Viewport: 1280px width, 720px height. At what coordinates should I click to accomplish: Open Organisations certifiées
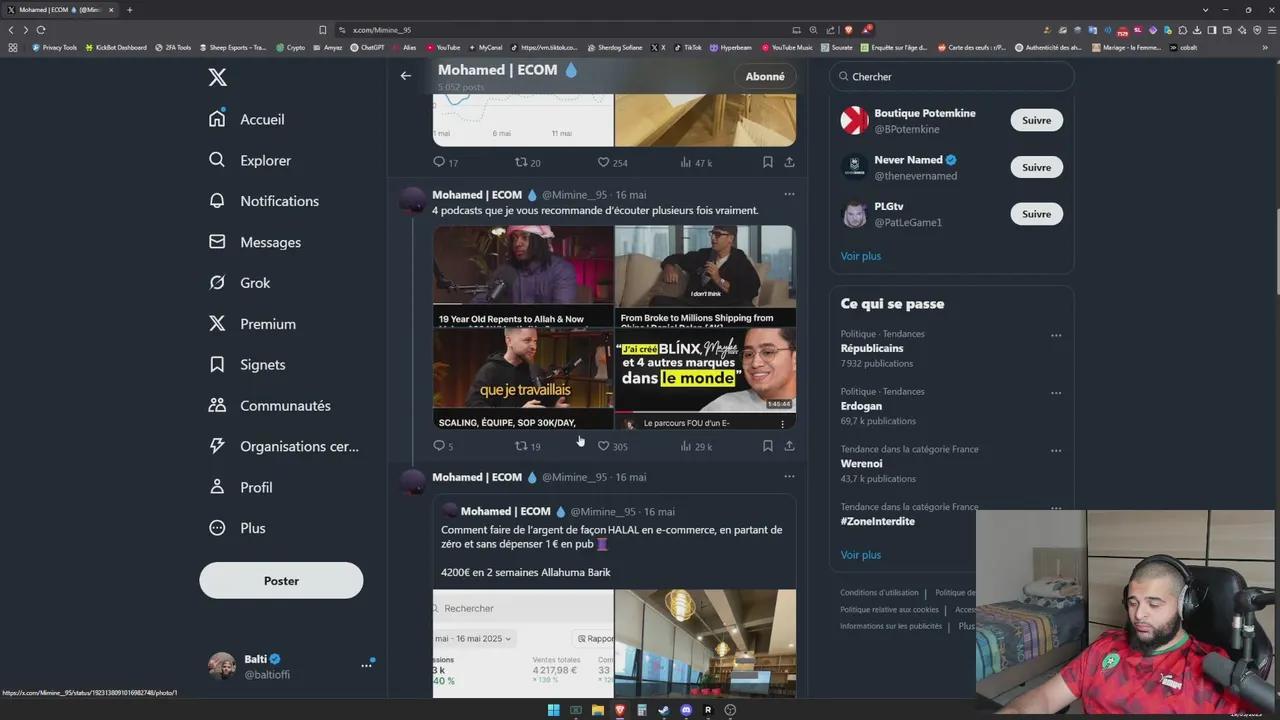[x=283, y=447]
